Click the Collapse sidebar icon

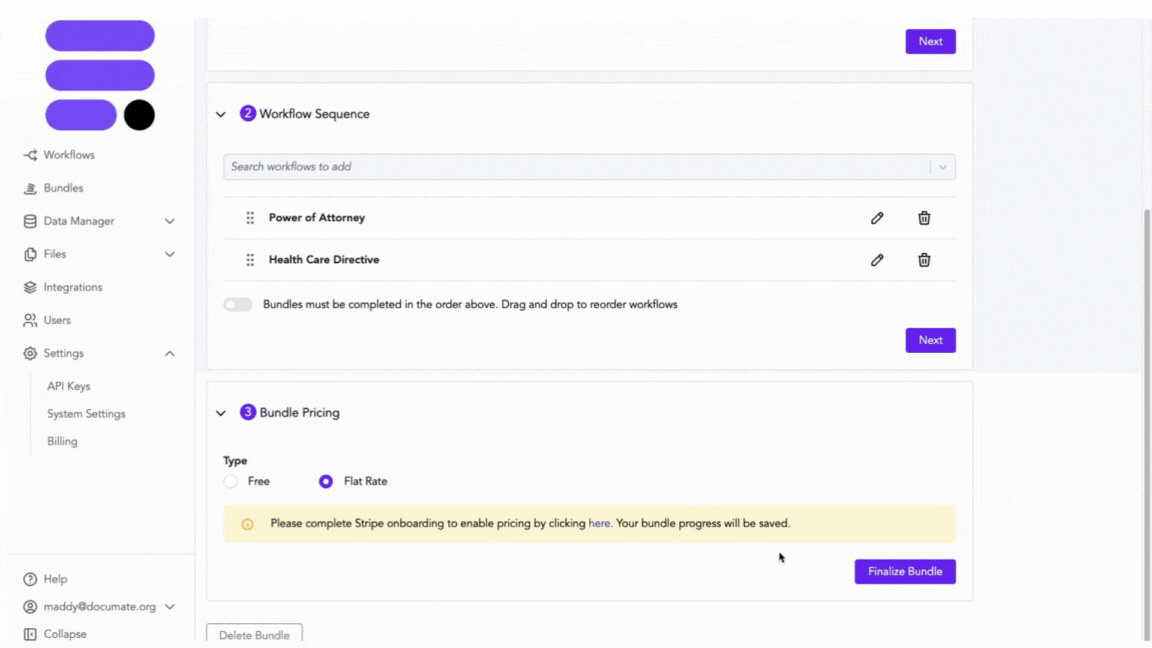(x=30, y=634)
